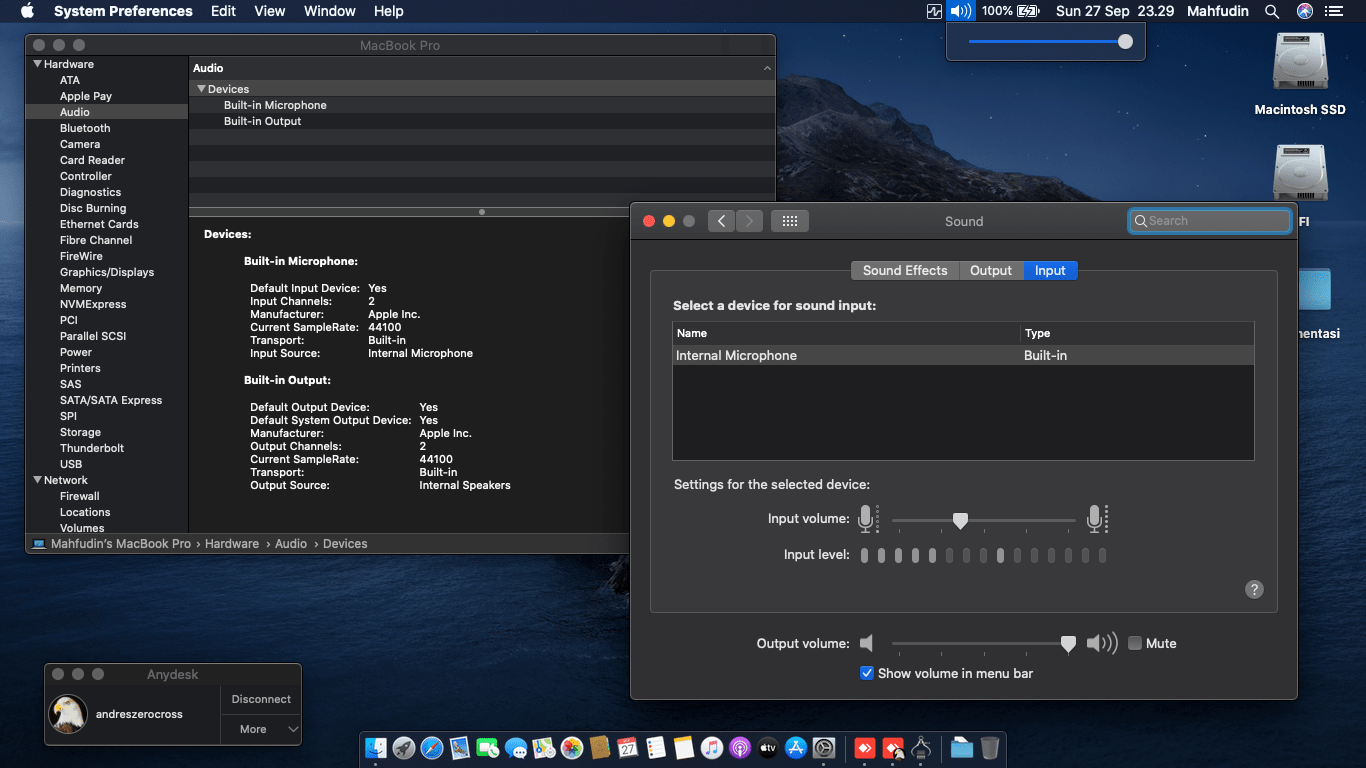
Task: Open App Store from the Dock
Action: point(796,747)
